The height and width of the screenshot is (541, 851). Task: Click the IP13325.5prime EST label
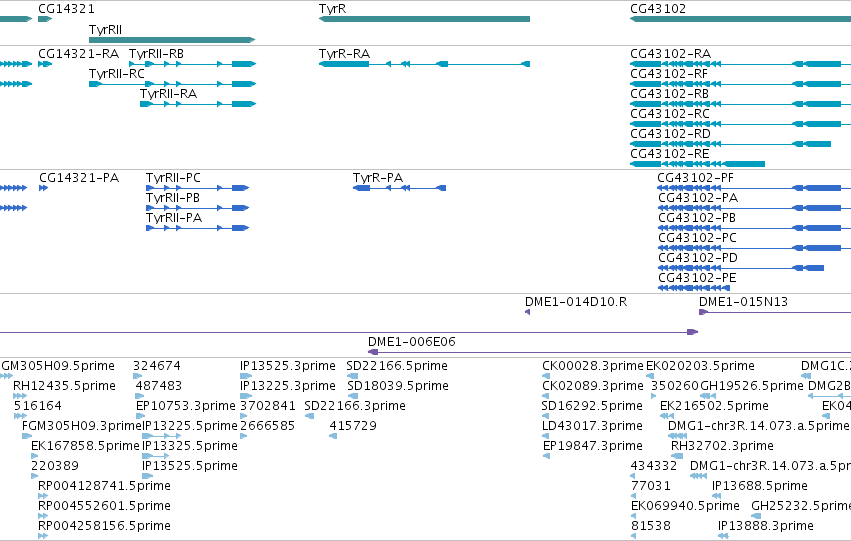click(x=189, y=447)
